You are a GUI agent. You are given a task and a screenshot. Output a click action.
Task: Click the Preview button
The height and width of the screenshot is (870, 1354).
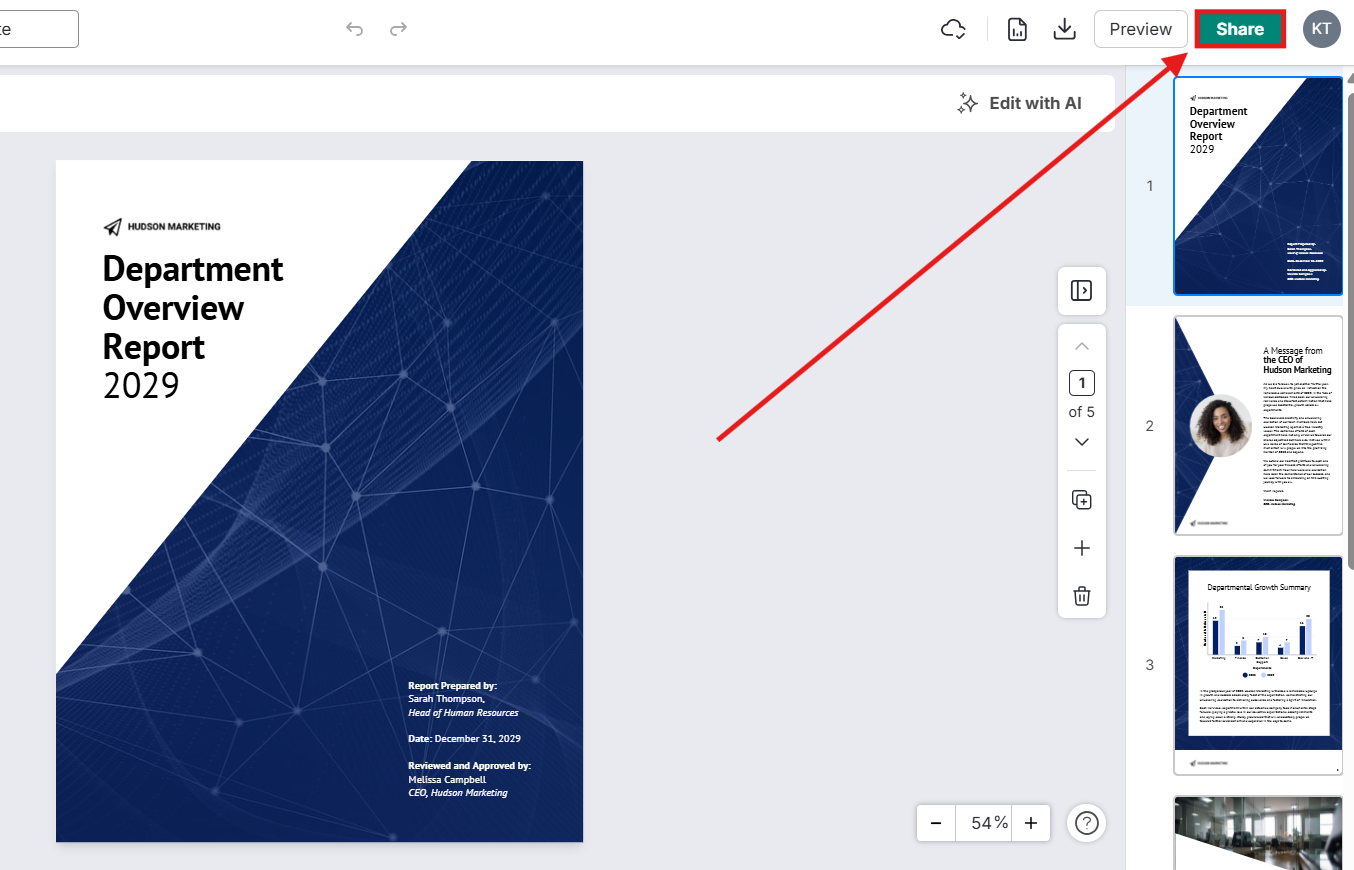1140,29
